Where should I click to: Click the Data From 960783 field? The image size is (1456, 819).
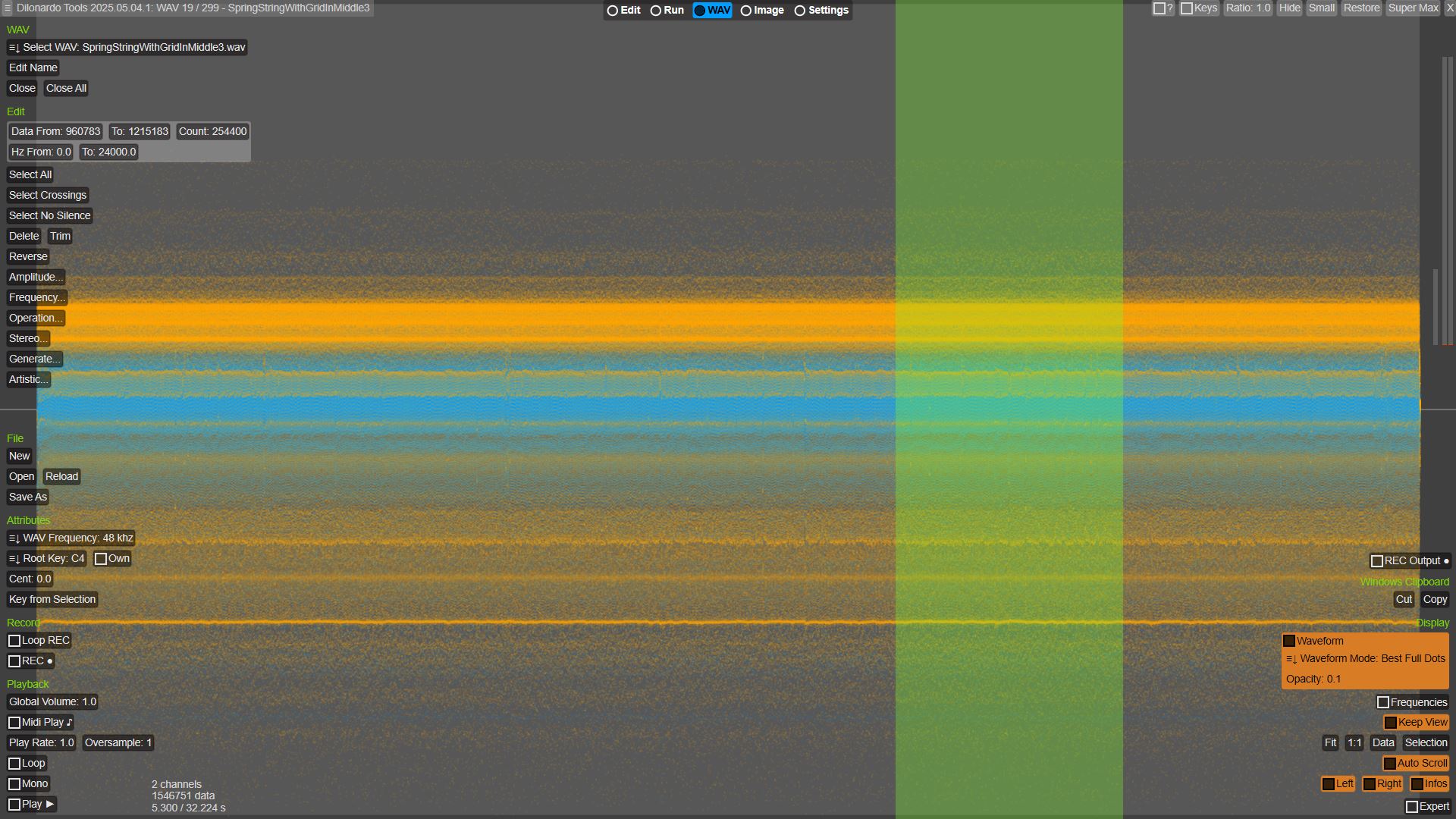[x=55, y=131]
